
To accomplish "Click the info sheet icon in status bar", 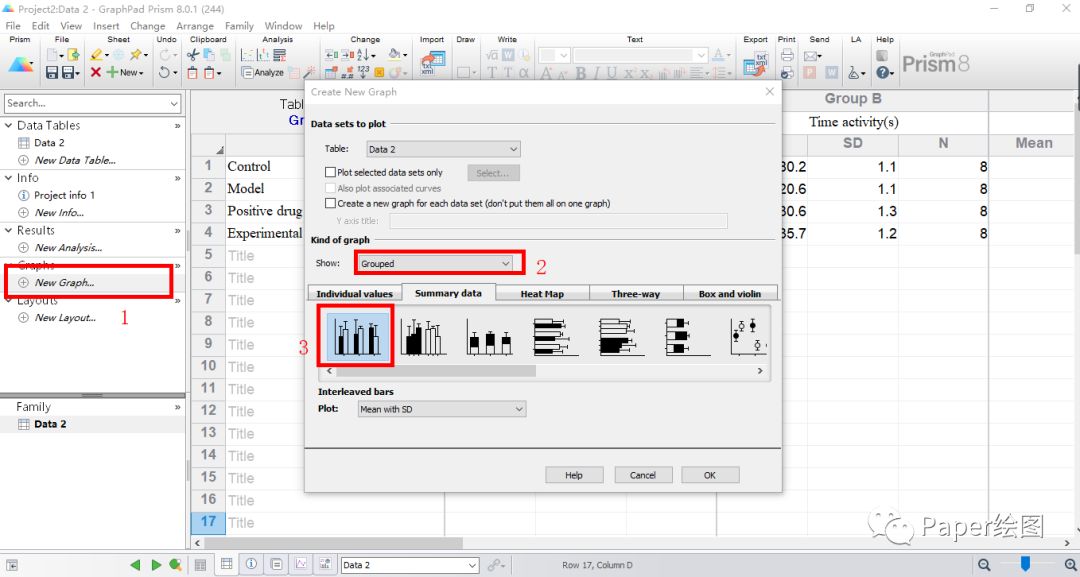I will point(251,564).
